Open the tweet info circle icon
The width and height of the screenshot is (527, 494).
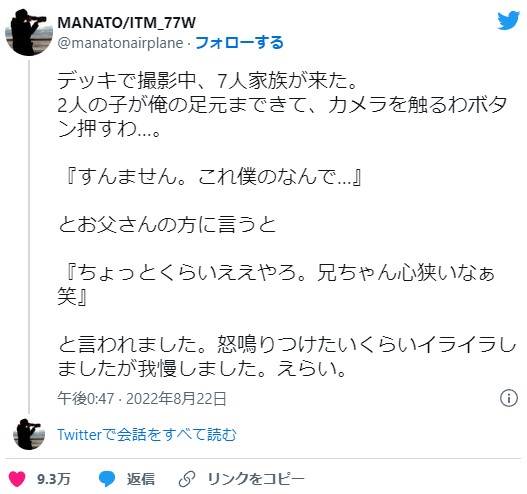pos(509,398)
